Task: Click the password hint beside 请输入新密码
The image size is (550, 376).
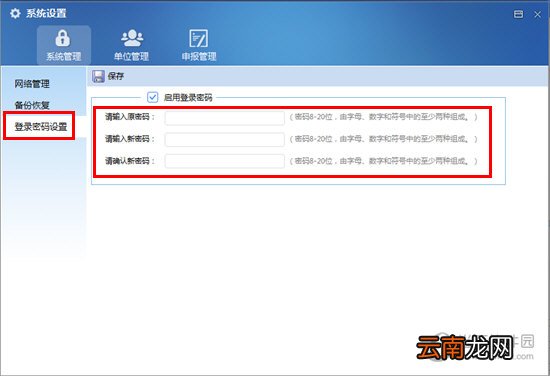Action: click(383, 139)
